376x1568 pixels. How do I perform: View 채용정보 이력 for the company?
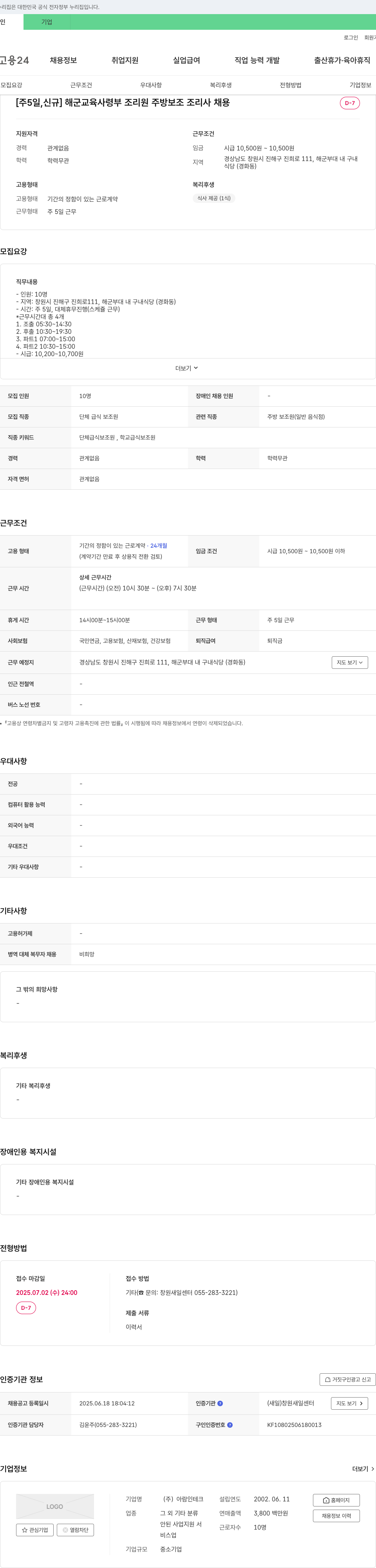pyautogui.click(x=336, y=1515)
